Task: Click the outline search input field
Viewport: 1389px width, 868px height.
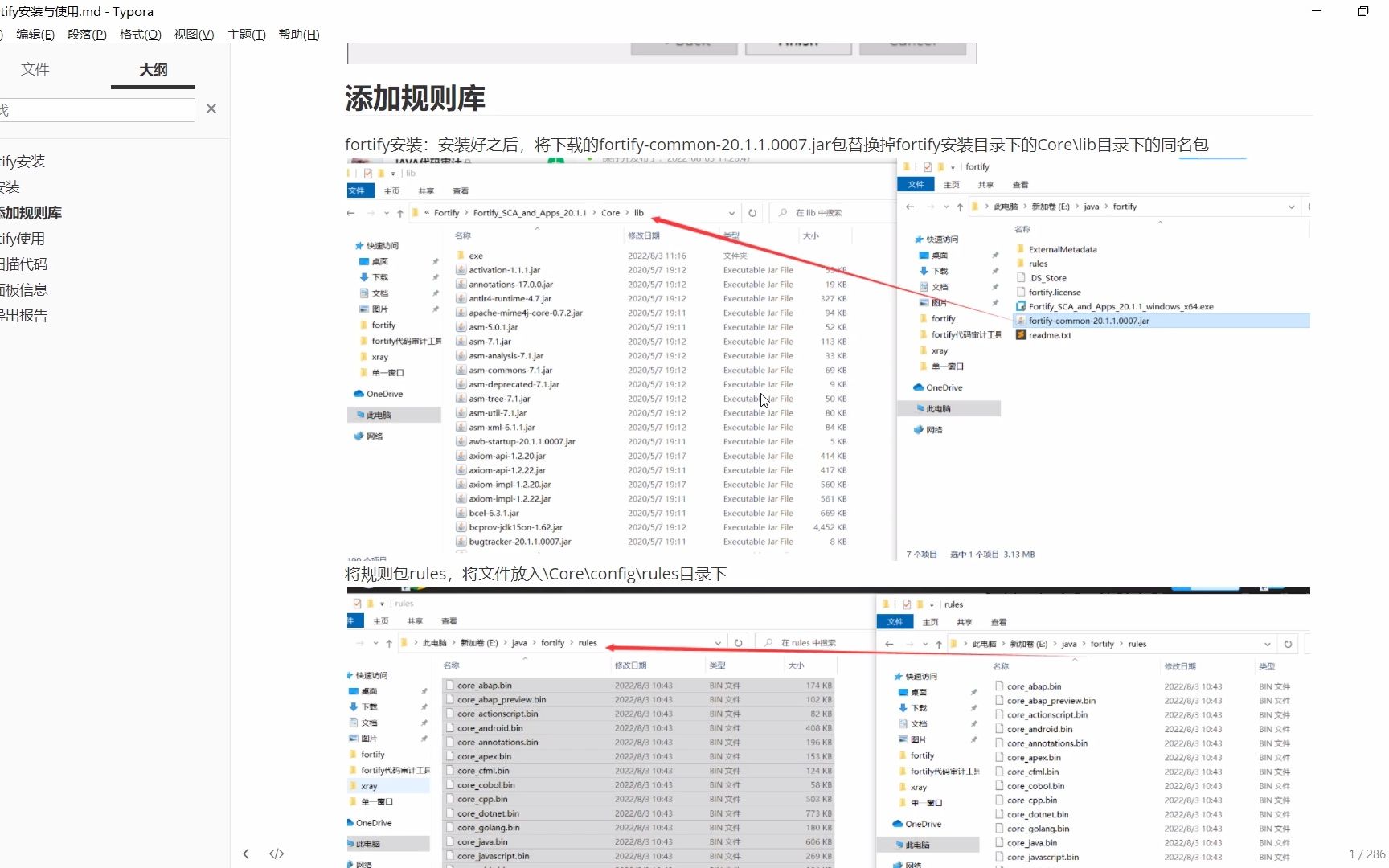Action: pyautogui.click(x=96, y=110)
